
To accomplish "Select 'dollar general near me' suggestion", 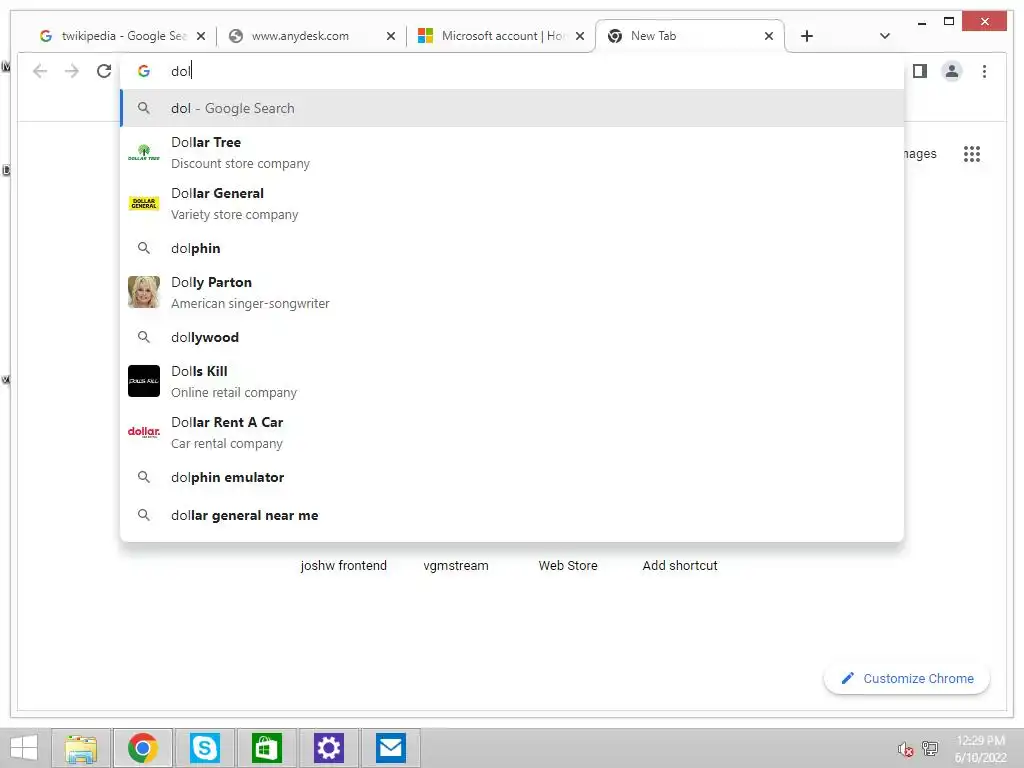I will (512, 515).
